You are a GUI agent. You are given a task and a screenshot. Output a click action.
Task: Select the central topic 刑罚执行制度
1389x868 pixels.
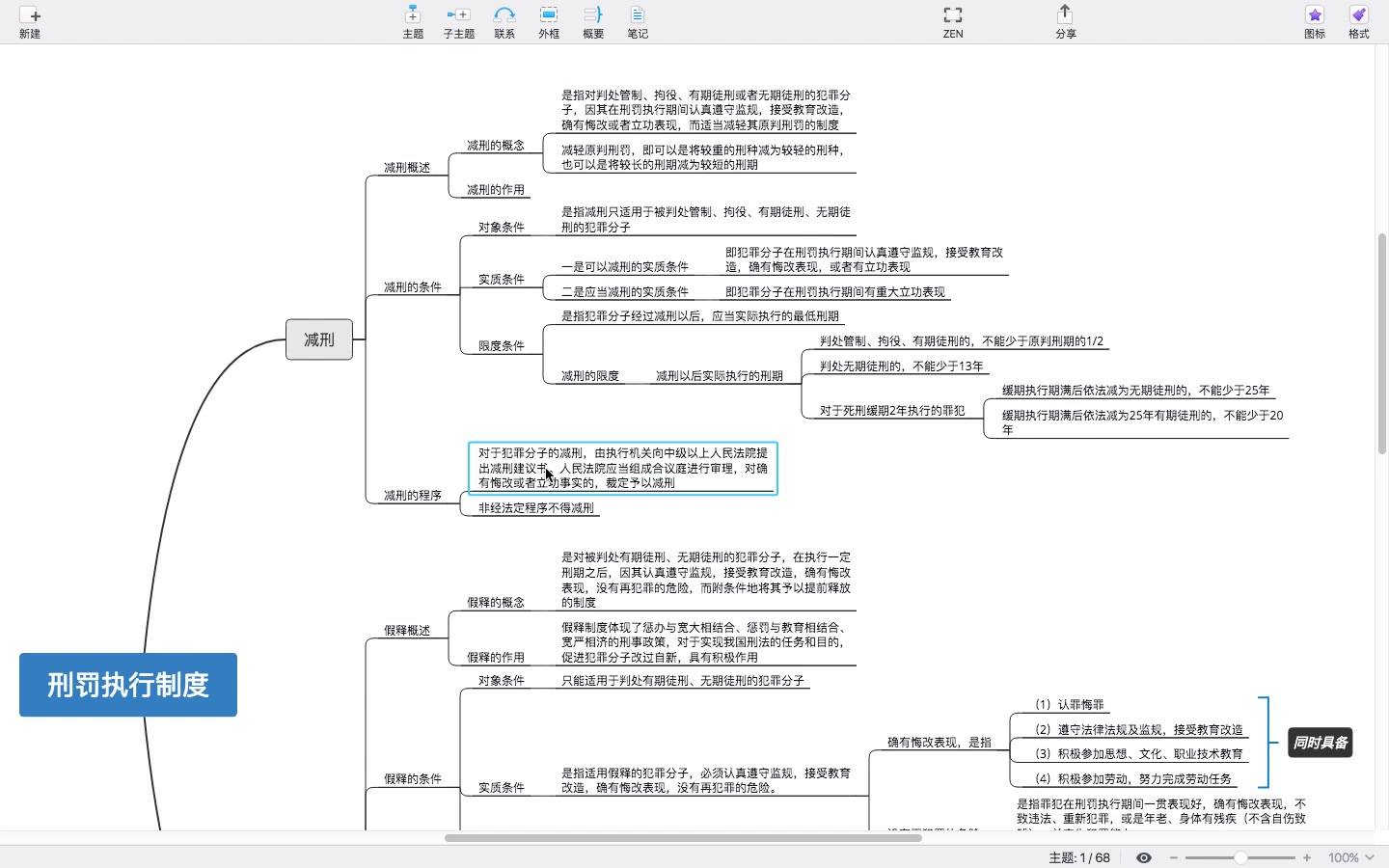(128, 685)
